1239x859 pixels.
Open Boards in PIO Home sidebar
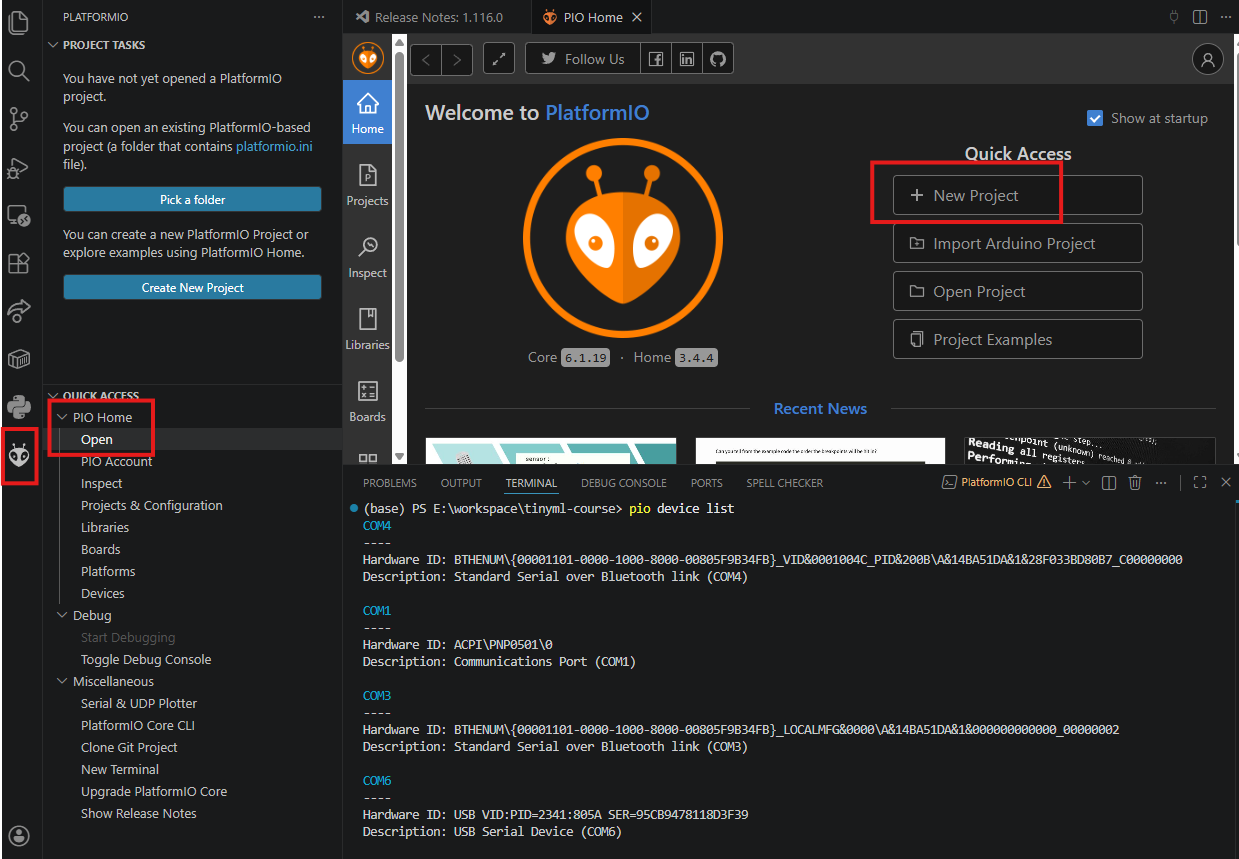pos(368,403)
